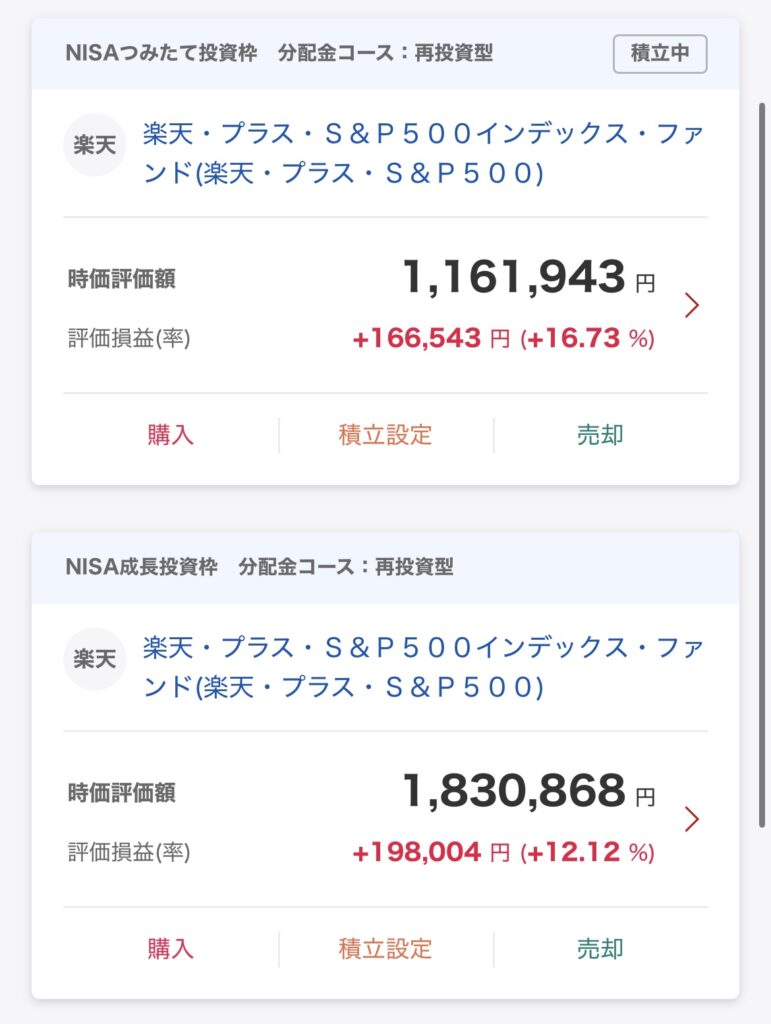771x1024 pixels.
Task: Tap 積立設定 in the Tsumitate card
Action: tap(385, 435)
